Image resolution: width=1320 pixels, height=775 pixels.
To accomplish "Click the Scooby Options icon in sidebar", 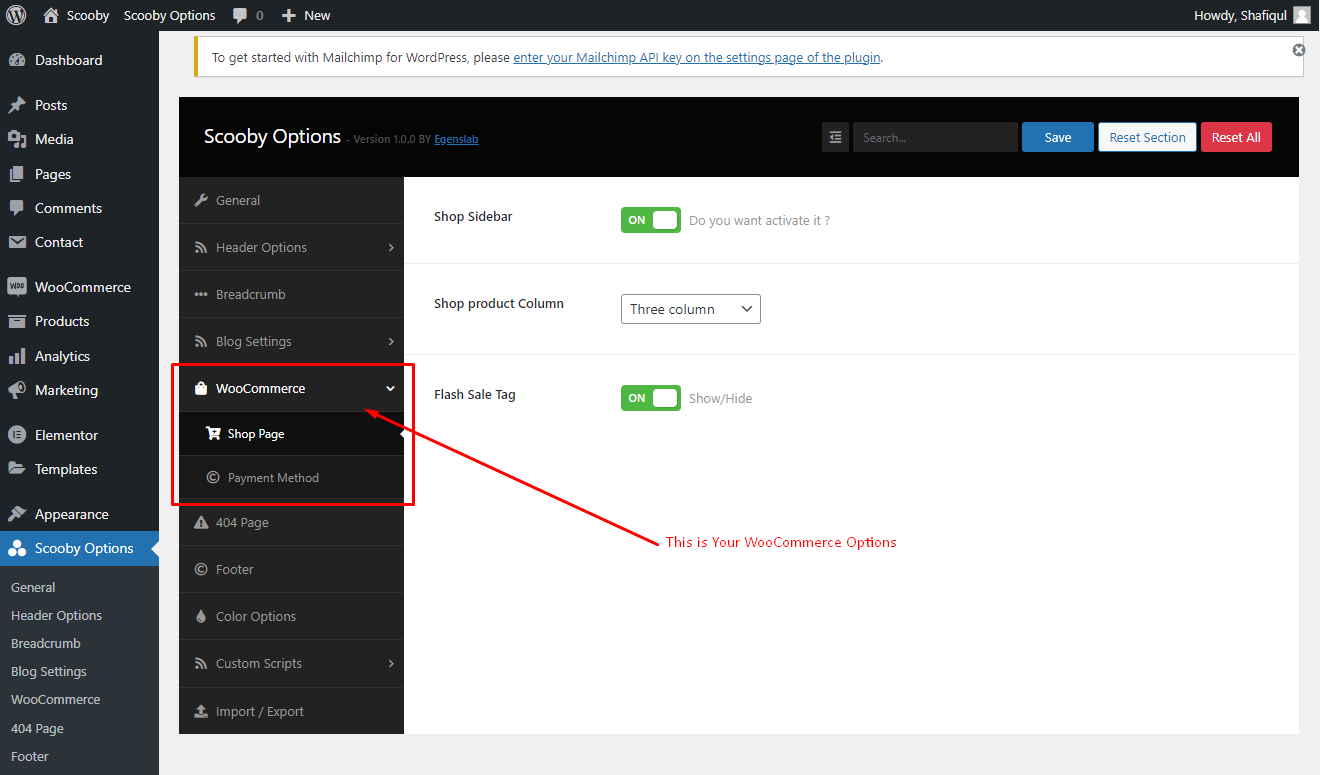I will coord(17,548).
